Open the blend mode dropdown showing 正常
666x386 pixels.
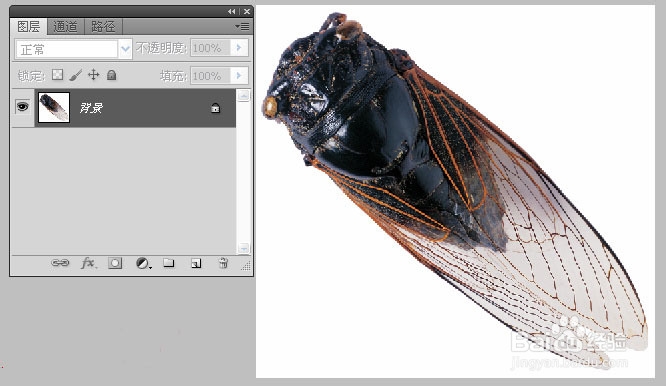(x=73, y=49)
